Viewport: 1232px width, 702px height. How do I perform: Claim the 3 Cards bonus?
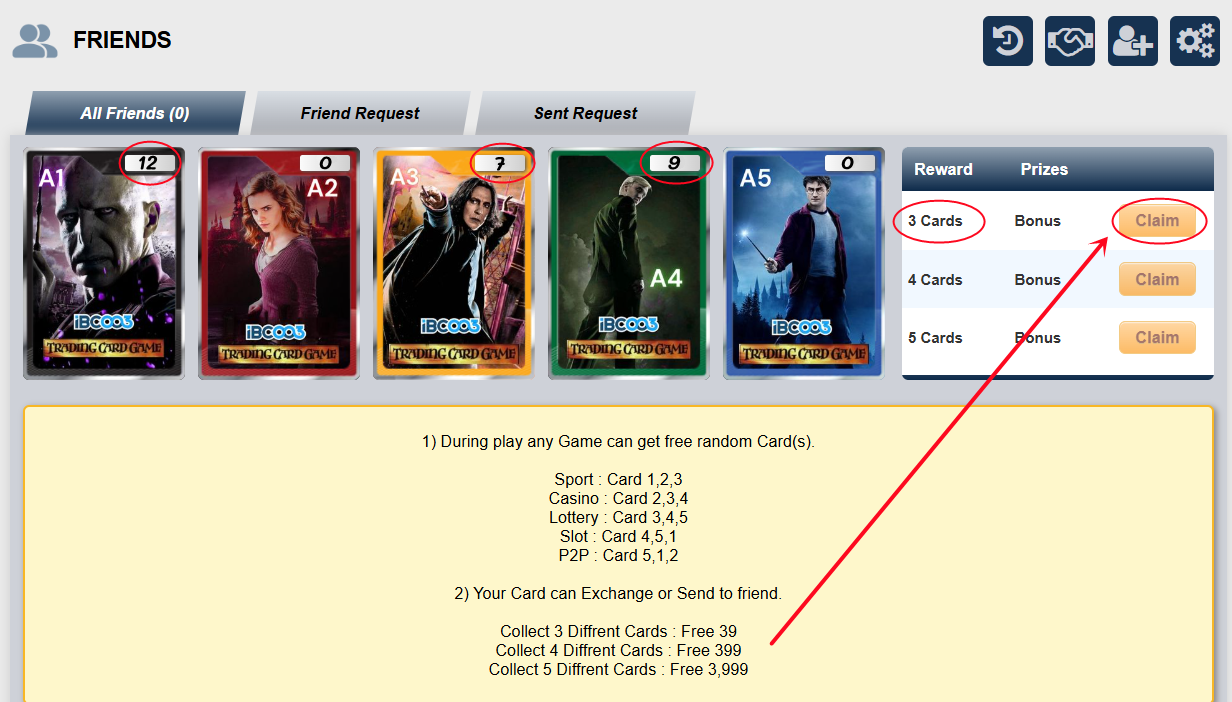click(1157, 221)
